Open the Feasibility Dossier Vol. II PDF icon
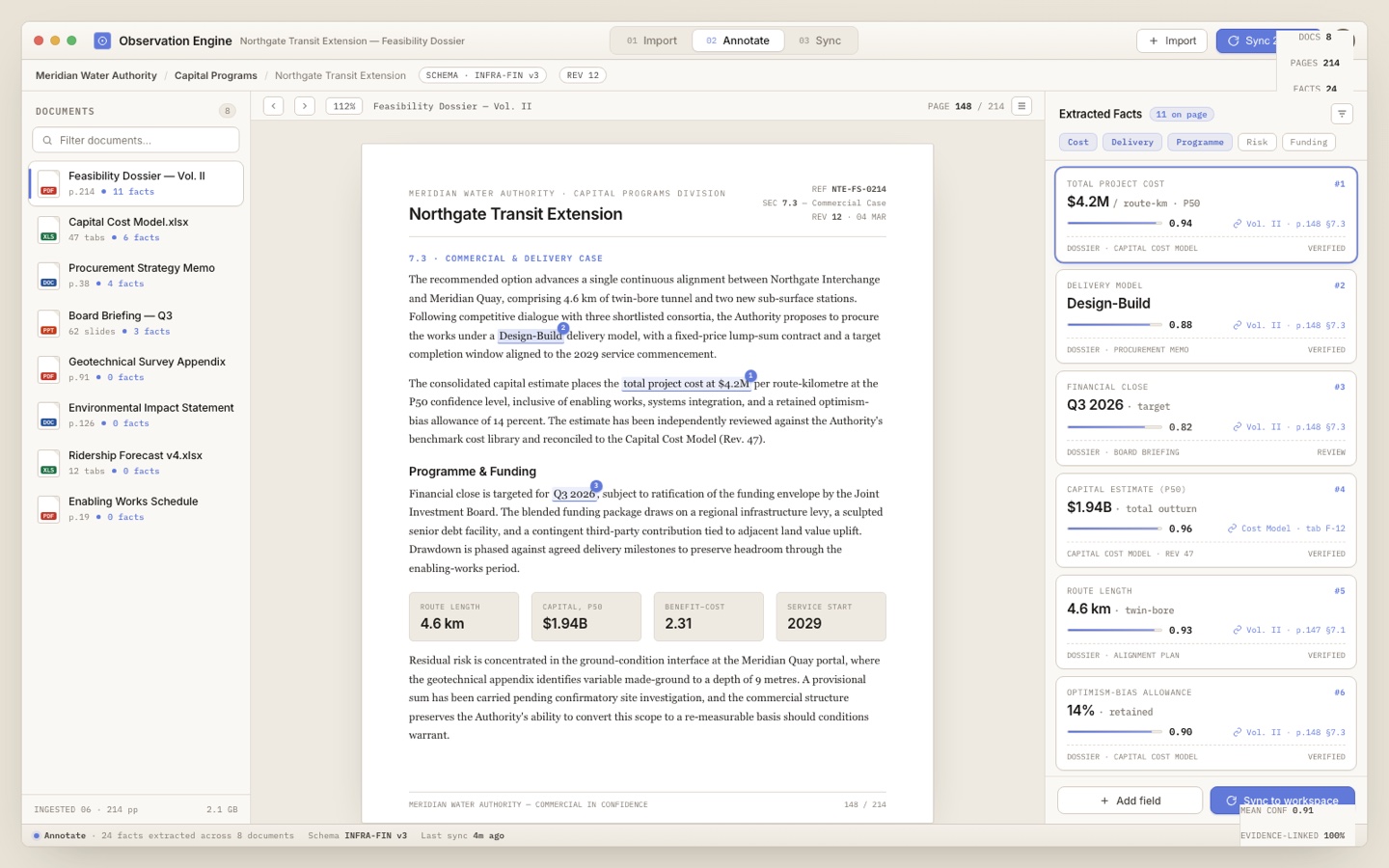Screen dimensions: 1389x868 pyautogui.click(x=48, y=183)
